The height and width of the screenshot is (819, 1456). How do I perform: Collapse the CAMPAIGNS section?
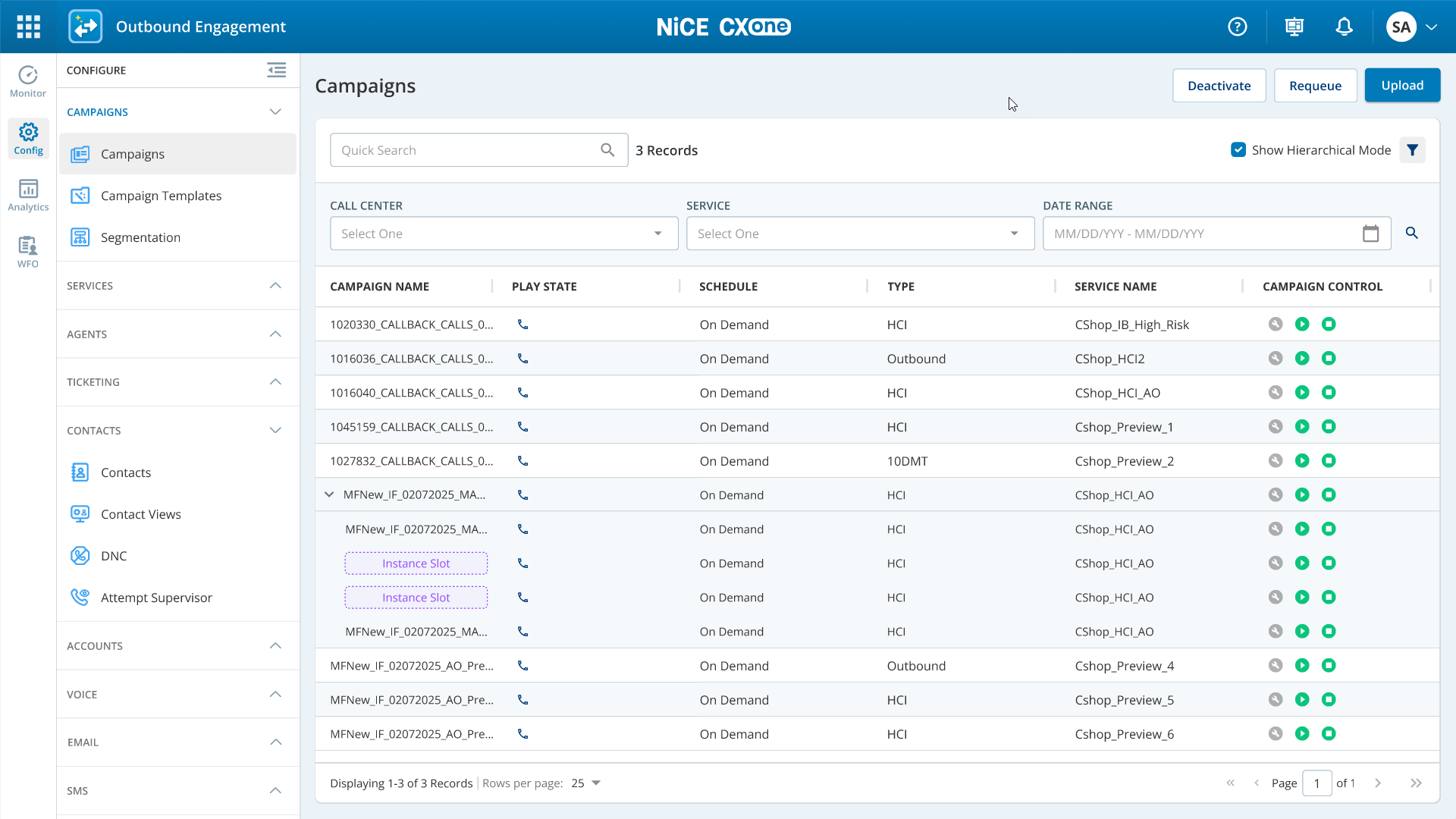(x=275, y=112)
